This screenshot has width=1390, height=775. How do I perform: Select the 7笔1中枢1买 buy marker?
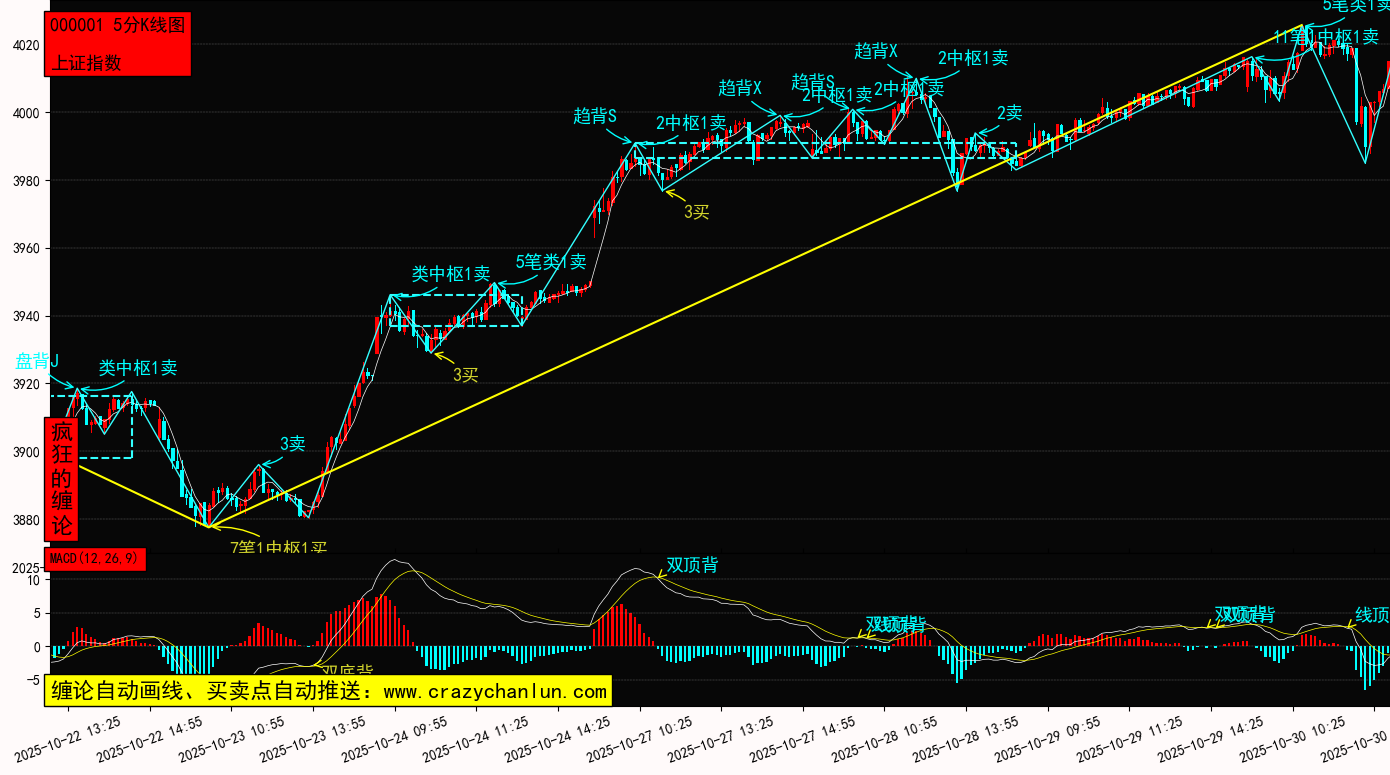279,547
